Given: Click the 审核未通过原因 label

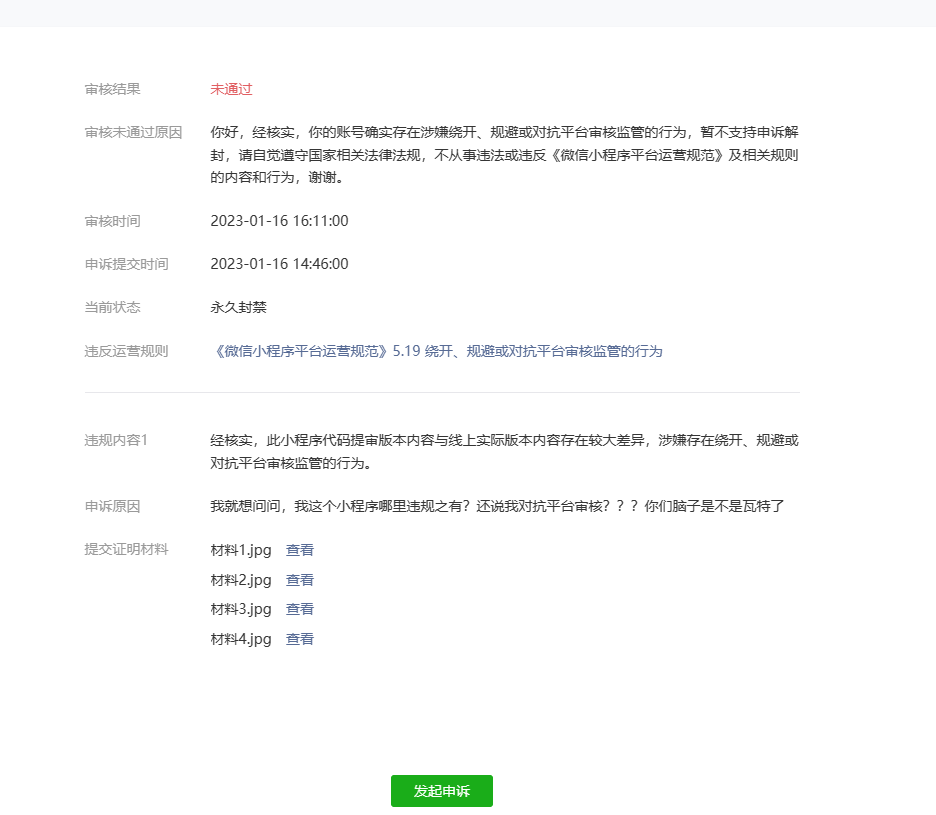Looking at the screenshot, I should pyautogui.click(x=133, y=133).
